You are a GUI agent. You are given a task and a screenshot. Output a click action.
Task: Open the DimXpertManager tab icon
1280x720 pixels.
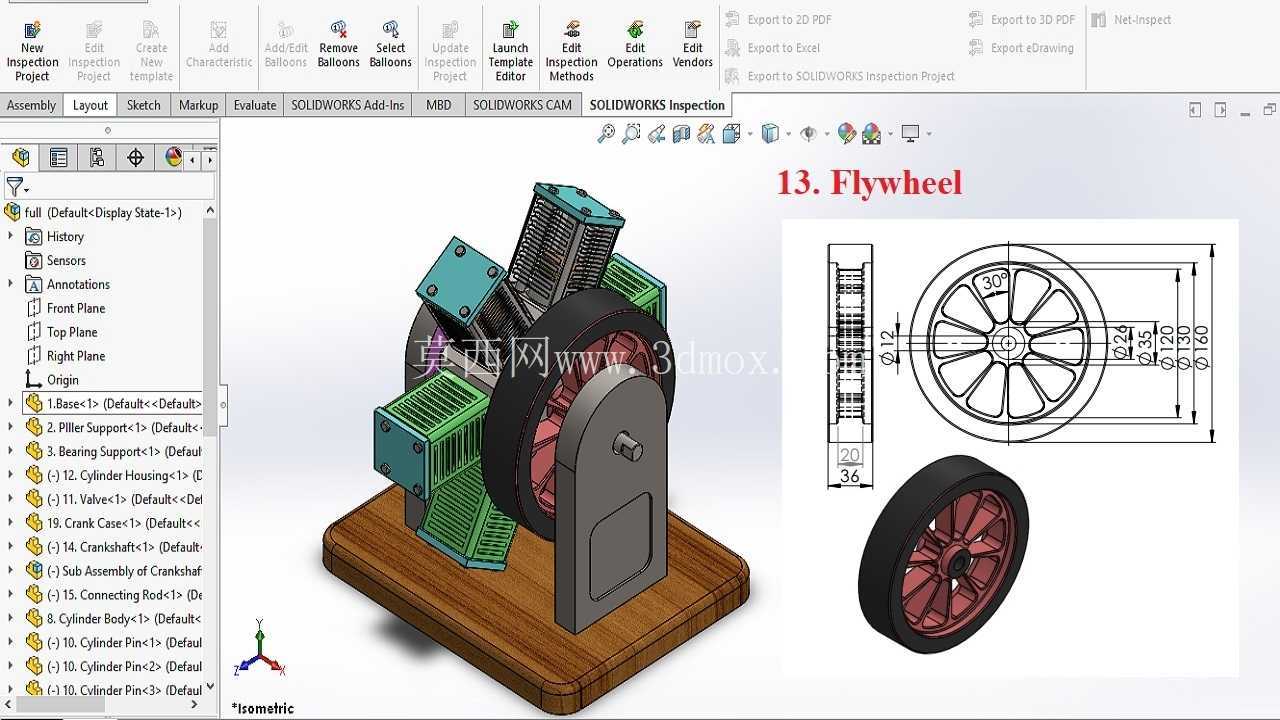[135, 157]
